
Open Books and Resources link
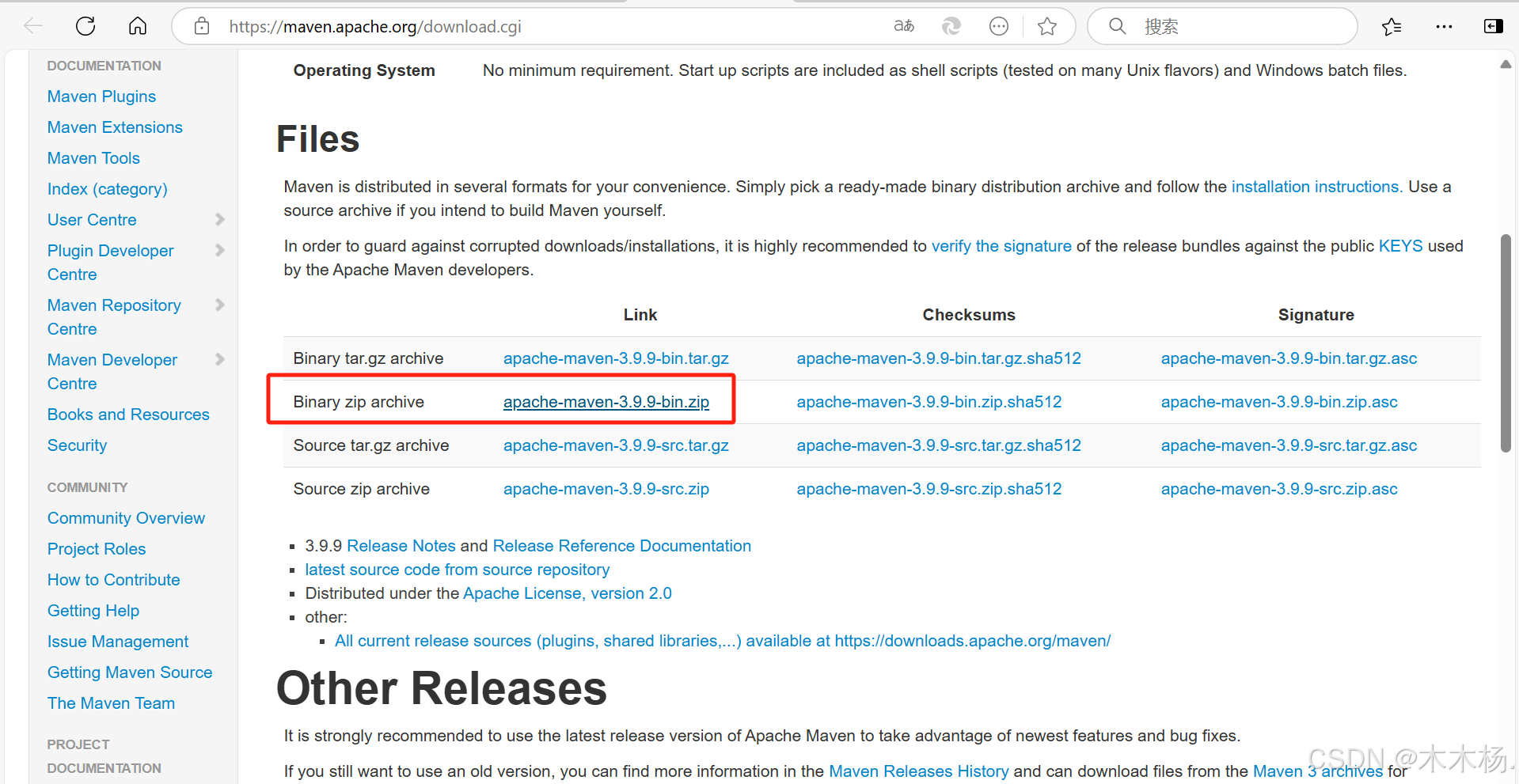[128, 415]
